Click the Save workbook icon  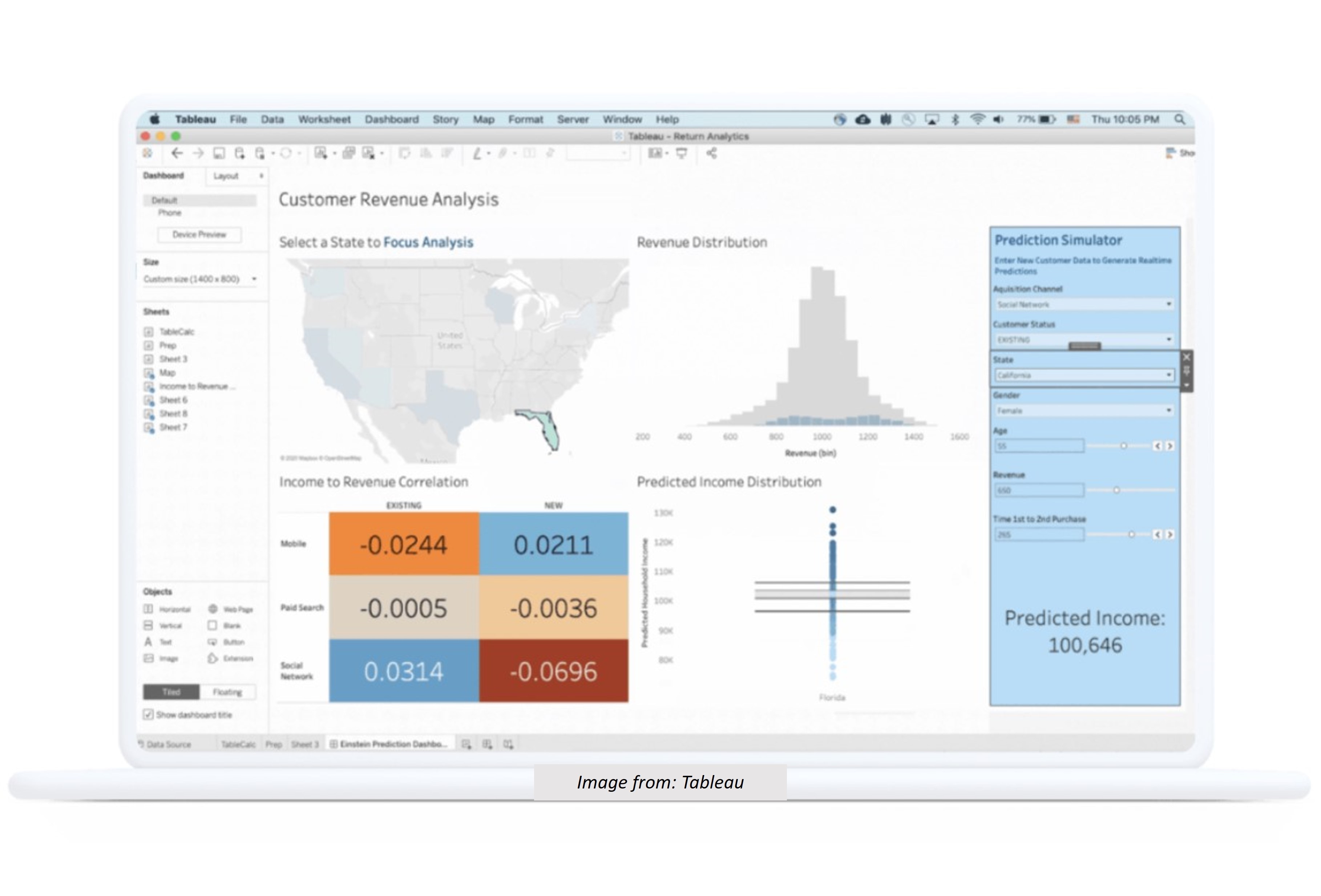219,153
